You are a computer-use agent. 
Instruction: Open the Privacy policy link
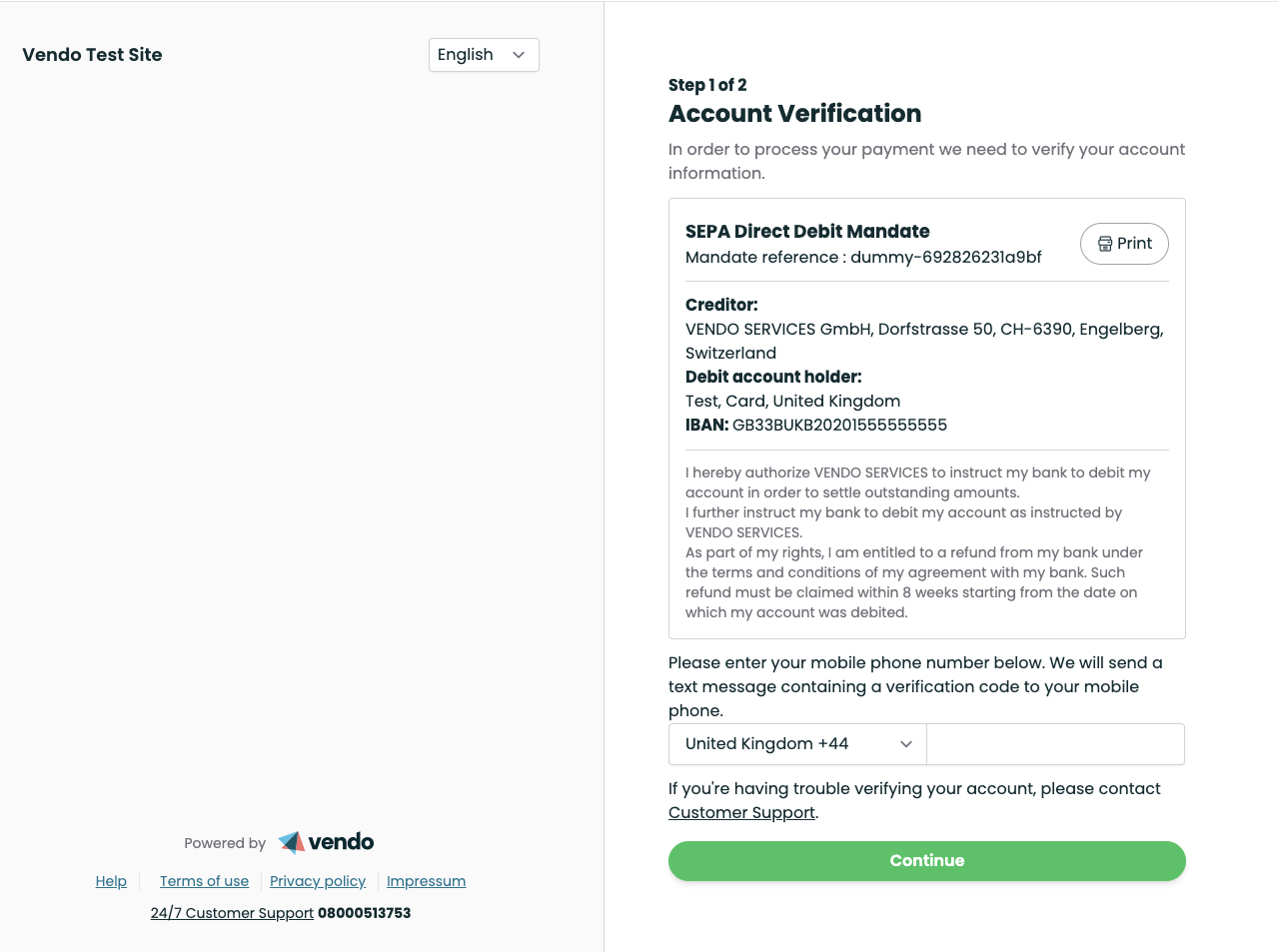[x=318, y=881]
